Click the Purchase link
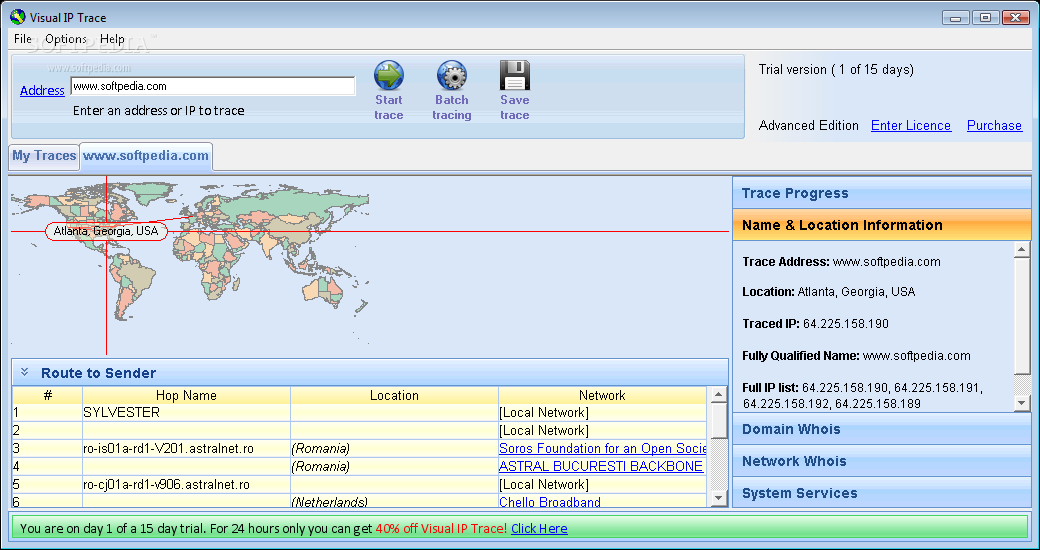 994,125
